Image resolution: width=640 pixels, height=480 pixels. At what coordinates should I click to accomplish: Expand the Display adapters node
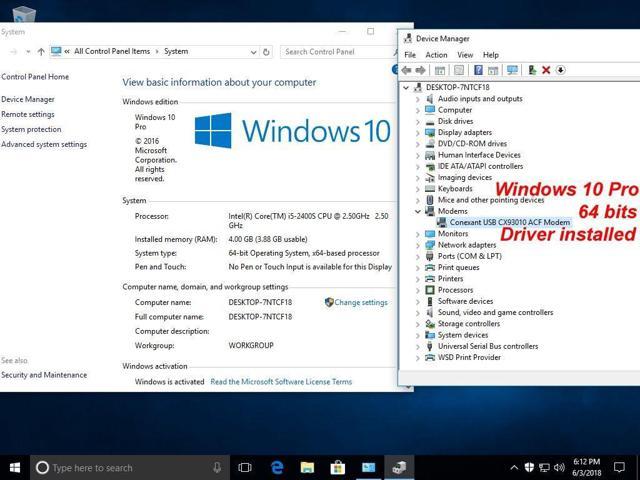pyautogui.click(x=418, y=132)
